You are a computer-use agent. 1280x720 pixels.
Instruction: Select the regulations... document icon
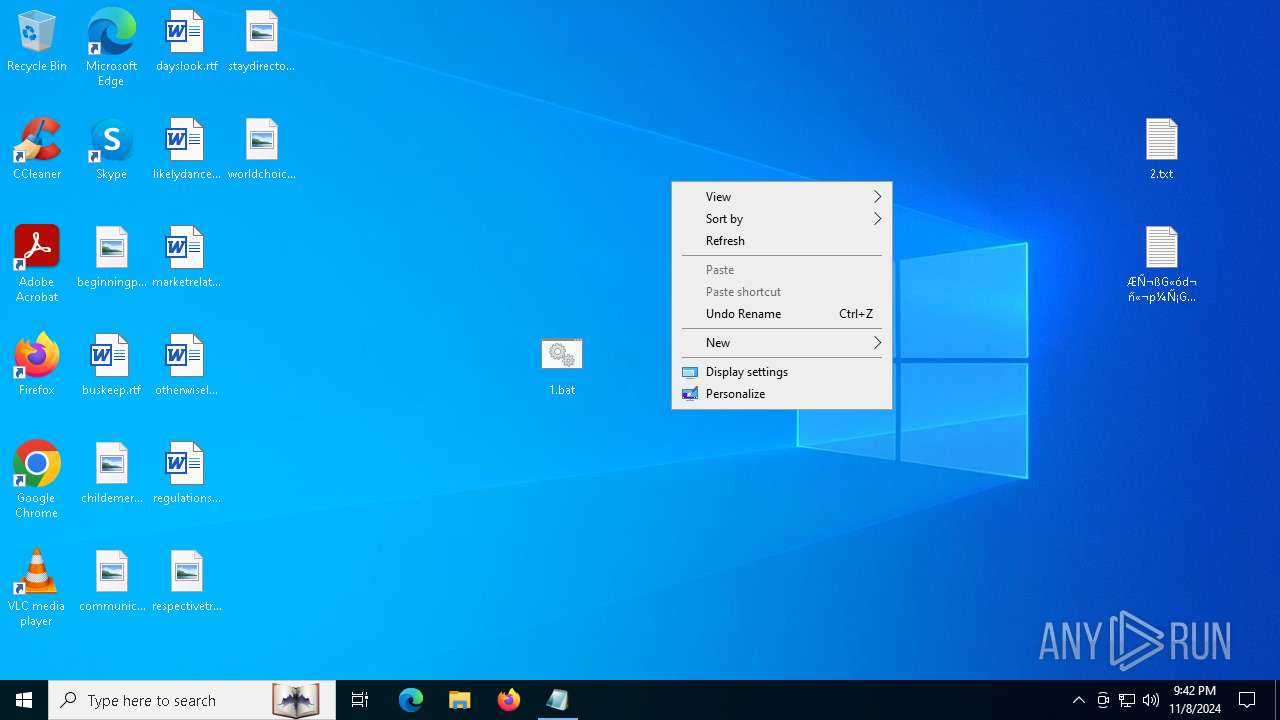[186, 474]
